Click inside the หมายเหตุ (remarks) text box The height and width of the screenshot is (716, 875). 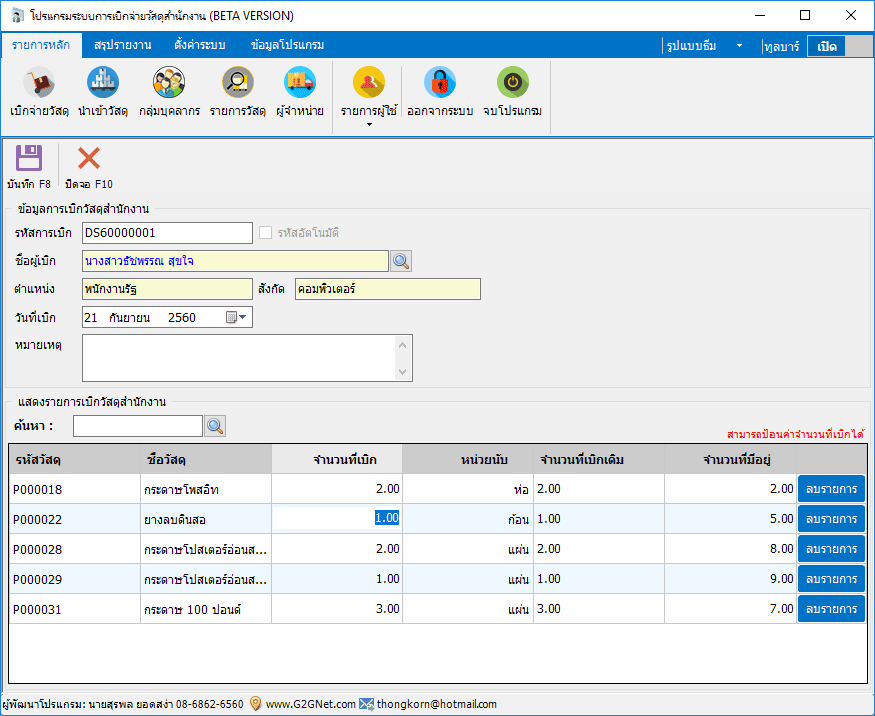(x=238, y=358)
